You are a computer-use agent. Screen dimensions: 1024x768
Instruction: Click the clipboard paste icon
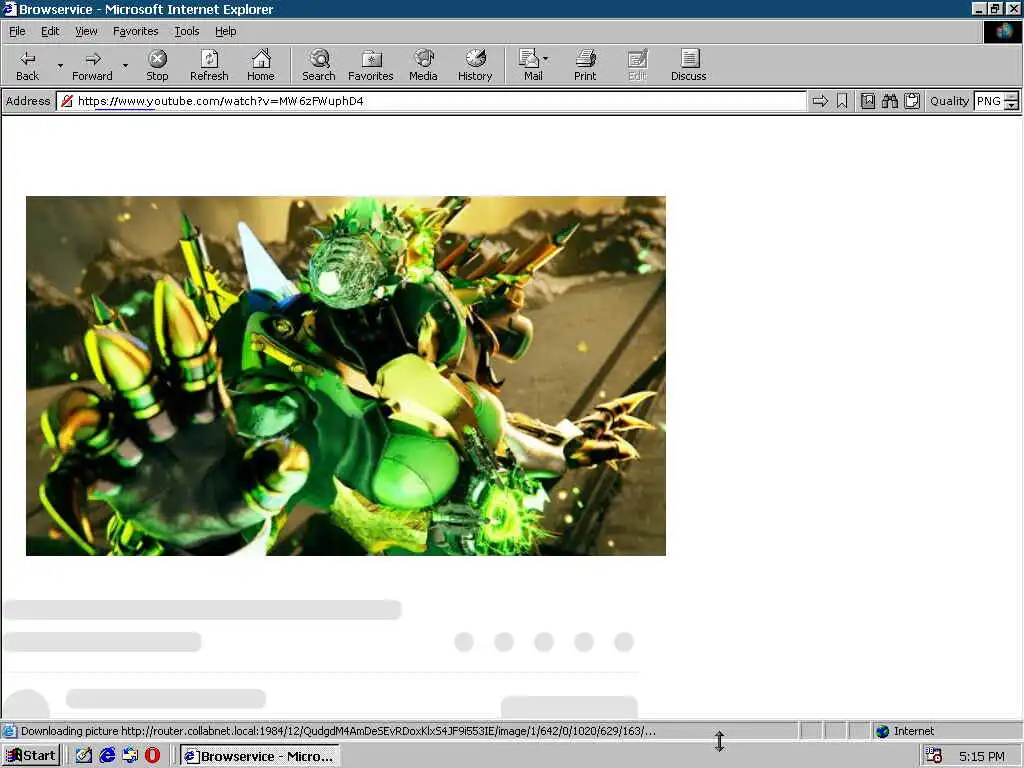pos(912,101)
